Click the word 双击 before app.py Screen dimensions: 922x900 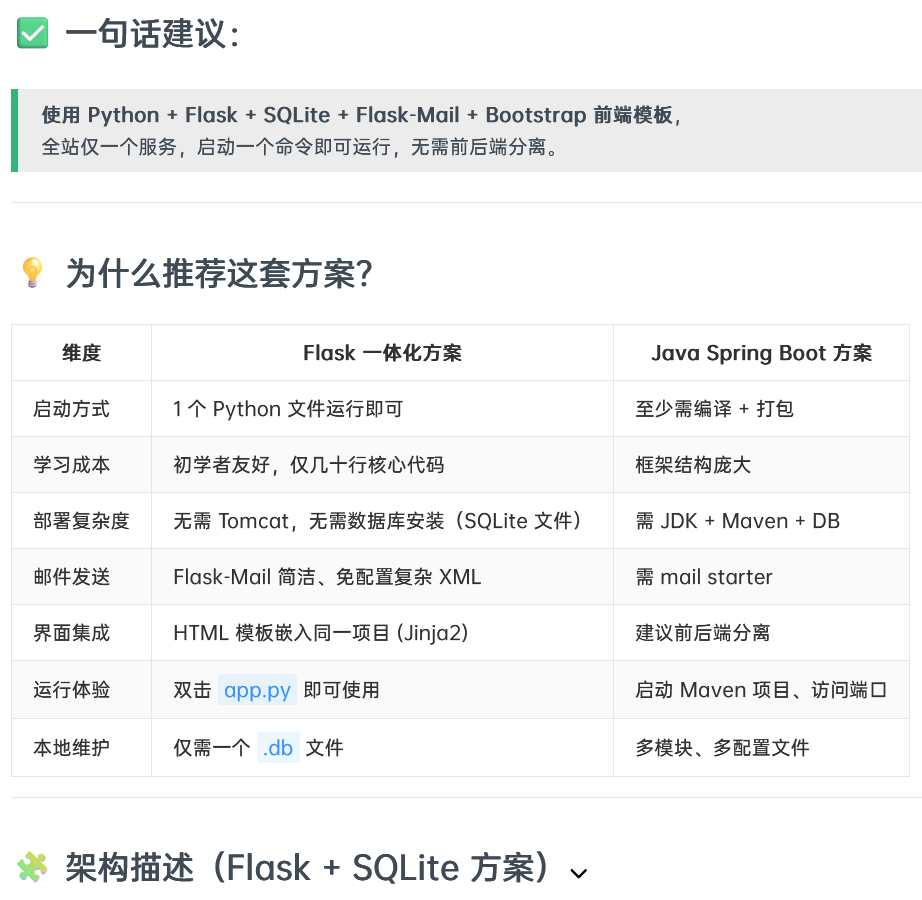point(192,690)
